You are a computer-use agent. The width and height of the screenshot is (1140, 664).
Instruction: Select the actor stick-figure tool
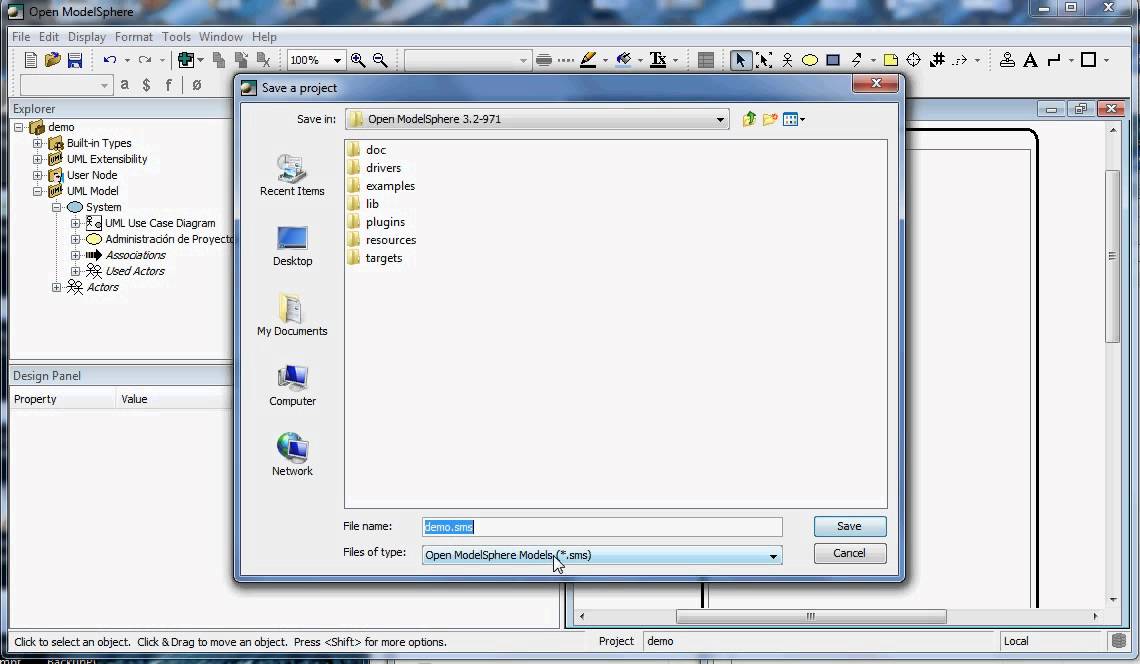click(787, 60)
